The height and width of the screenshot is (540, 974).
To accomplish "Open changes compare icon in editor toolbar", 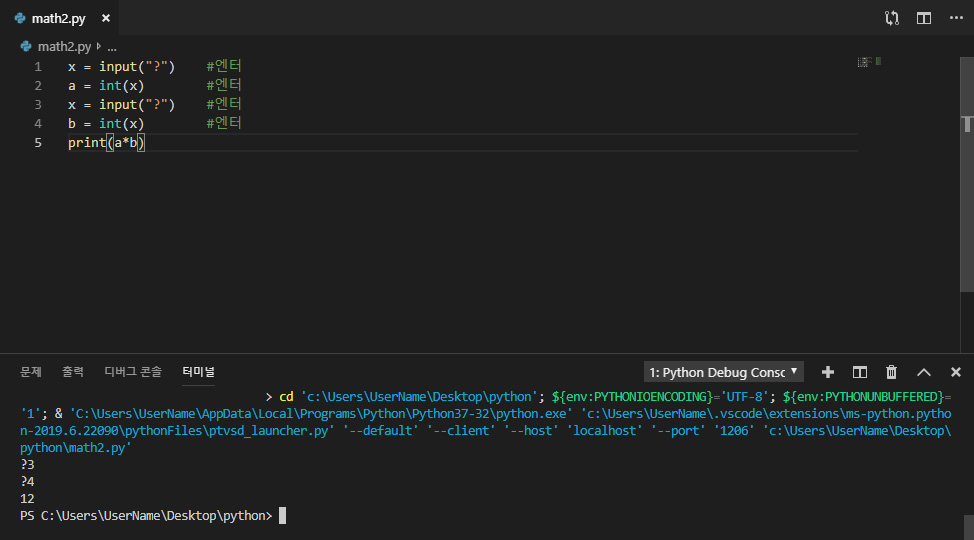I will click(x=892, y=18).
